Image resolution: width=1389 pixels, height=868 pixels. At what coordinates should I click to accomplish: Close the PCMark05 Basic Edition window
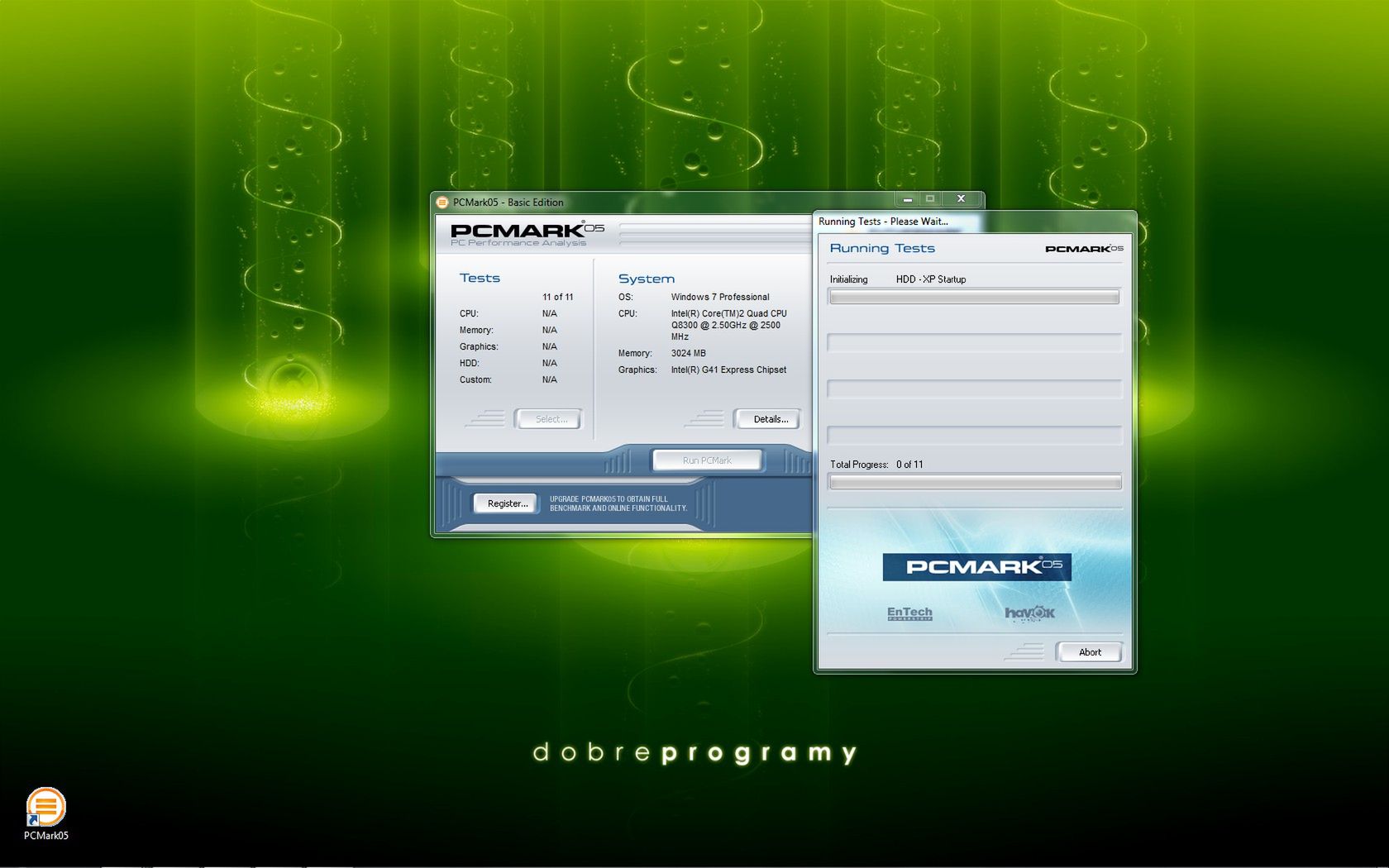pos(961,199)
